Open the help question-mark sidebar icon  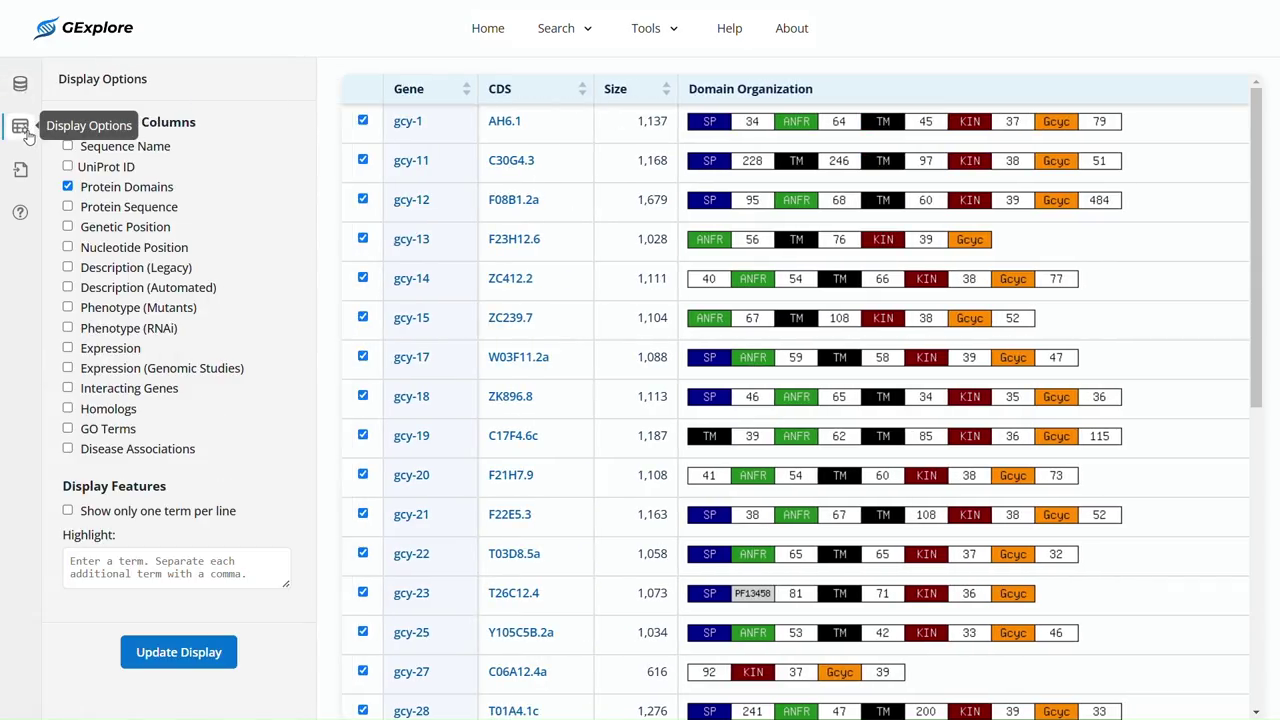pyautogui.click(x=20, y=212)
